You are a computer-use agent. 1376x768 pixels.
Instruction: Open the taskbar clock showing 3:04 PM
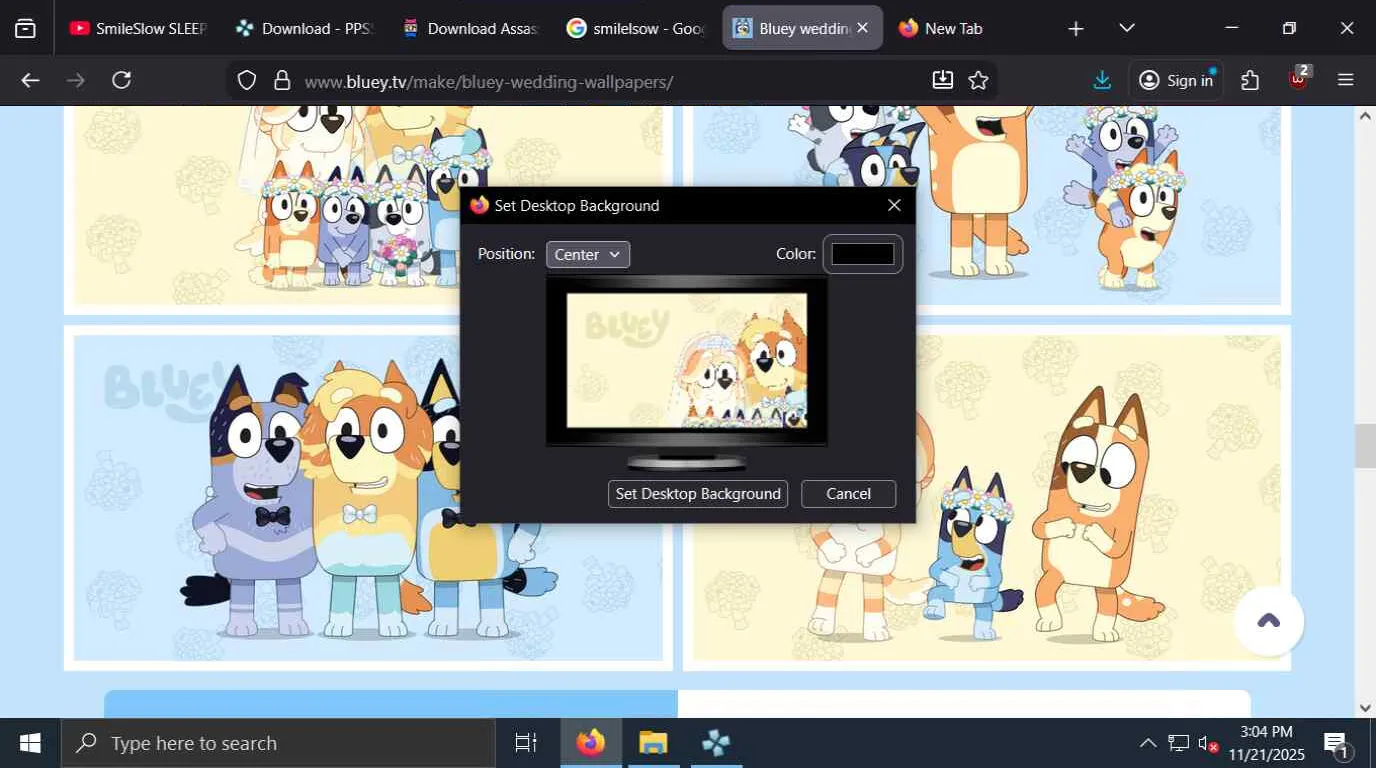pyautogui.click(x=1266, y=743)
